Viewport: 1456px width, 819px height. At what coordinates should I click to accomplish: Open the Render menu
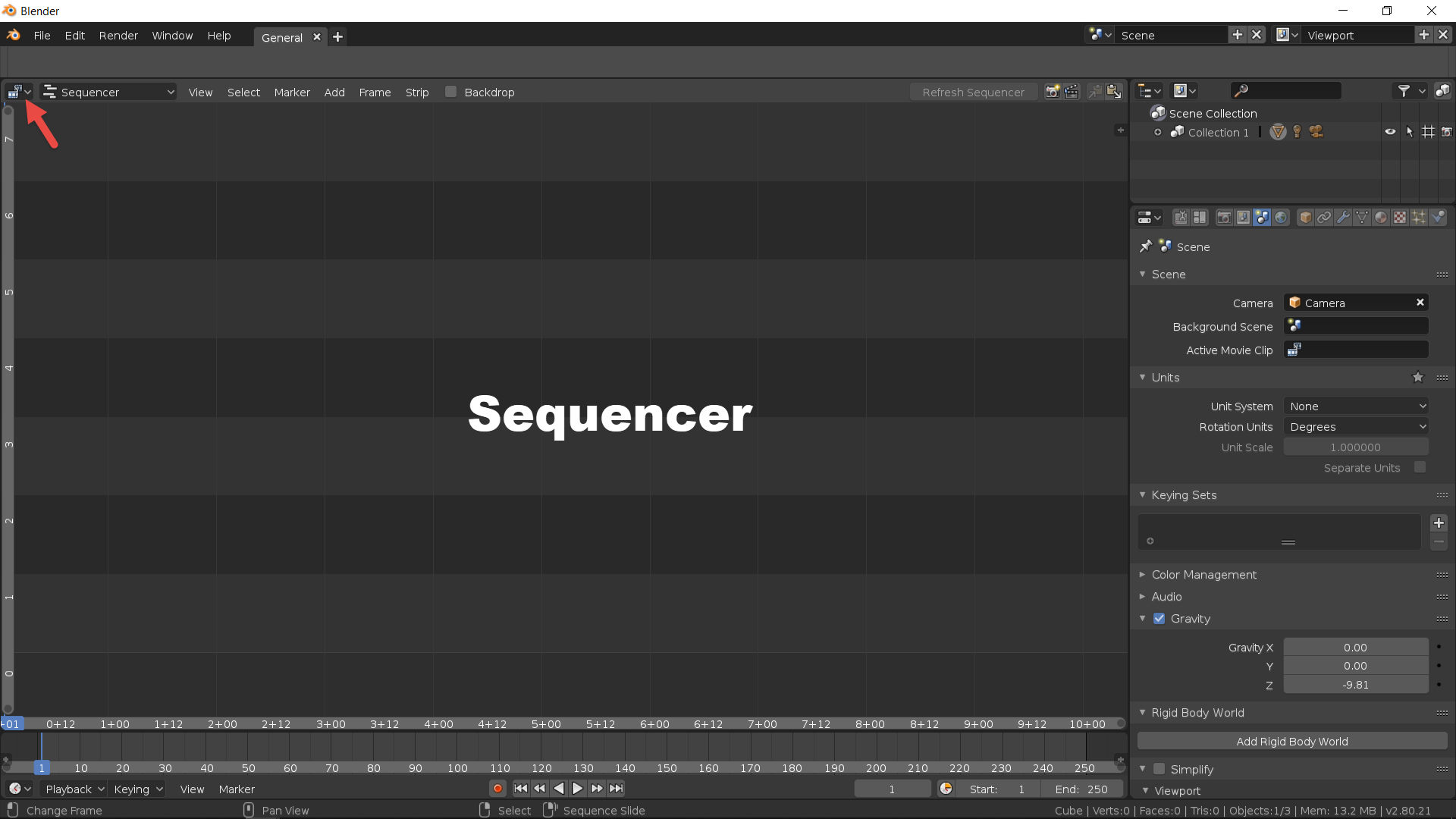[x=118, y=36]
